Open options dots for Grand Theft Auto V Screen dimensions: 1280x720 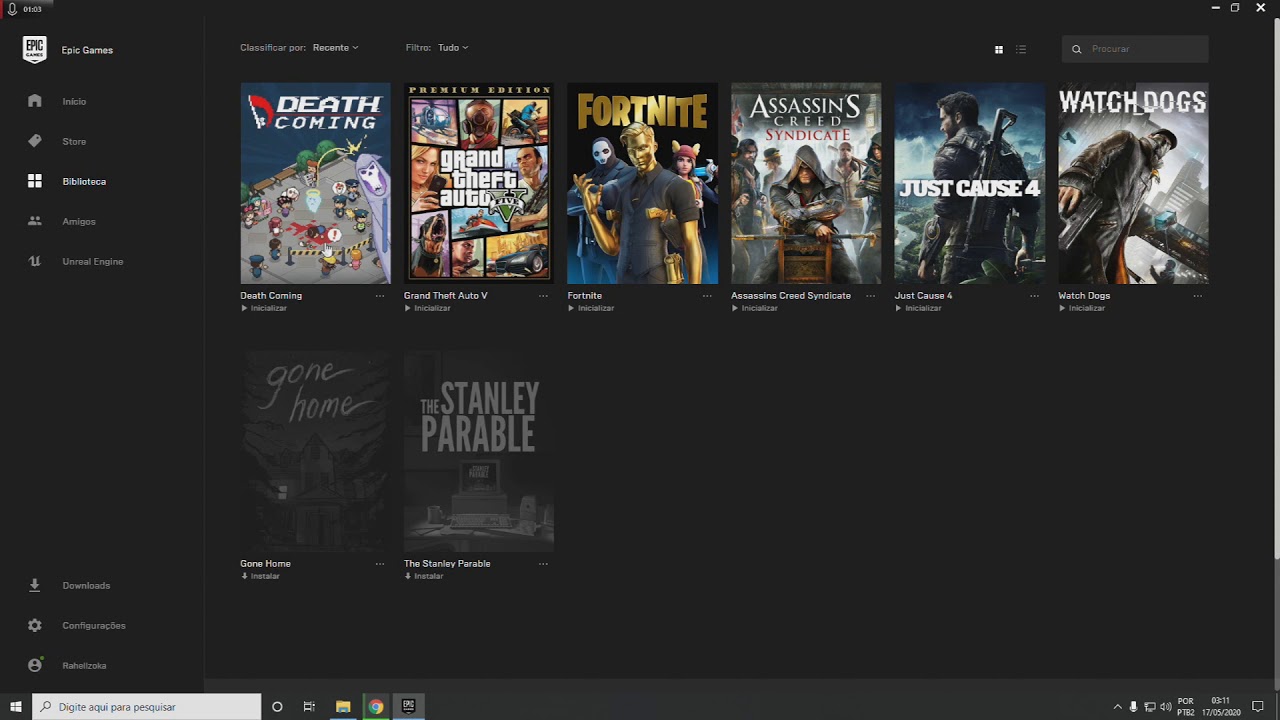pos(543,296)
